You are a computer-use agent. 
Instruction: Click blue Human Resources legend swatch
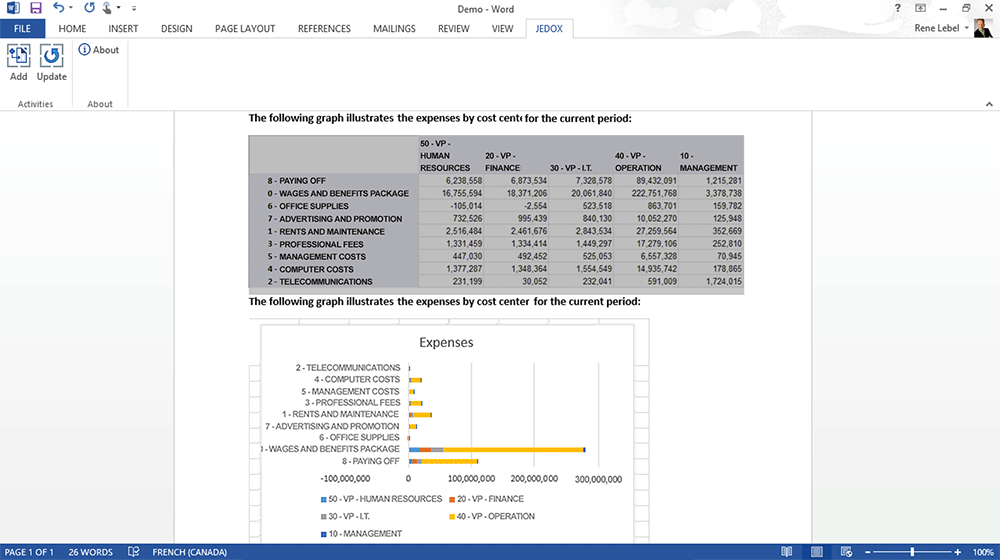324,499
